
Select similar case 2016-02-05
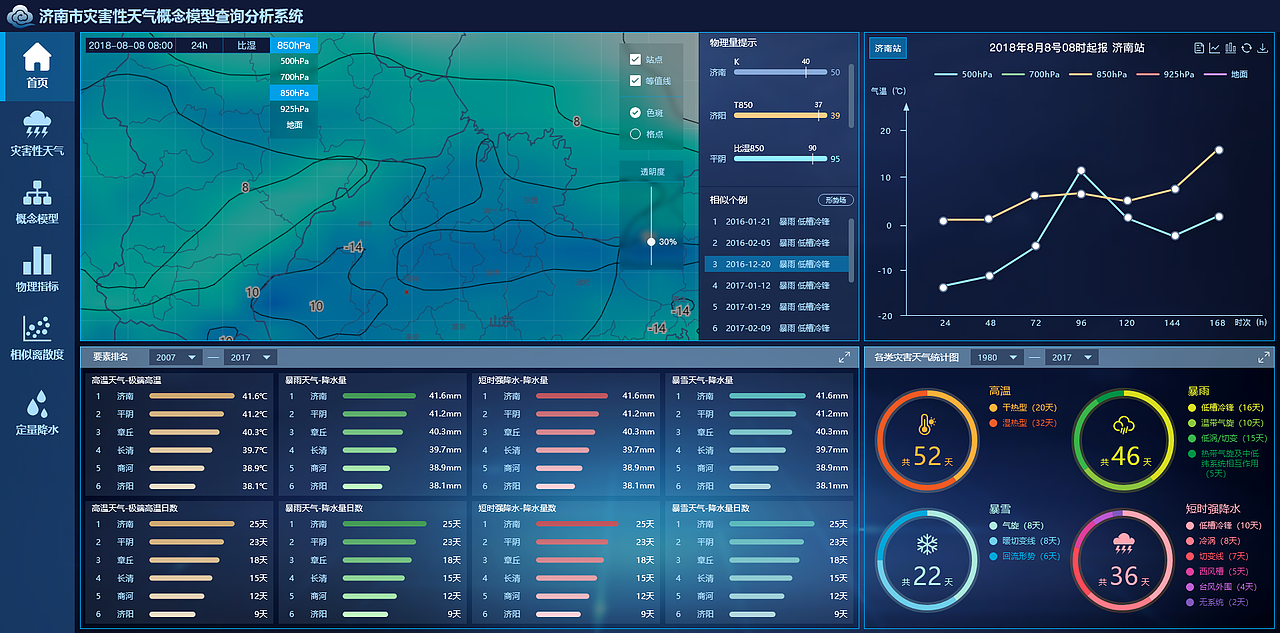[775, 243]
